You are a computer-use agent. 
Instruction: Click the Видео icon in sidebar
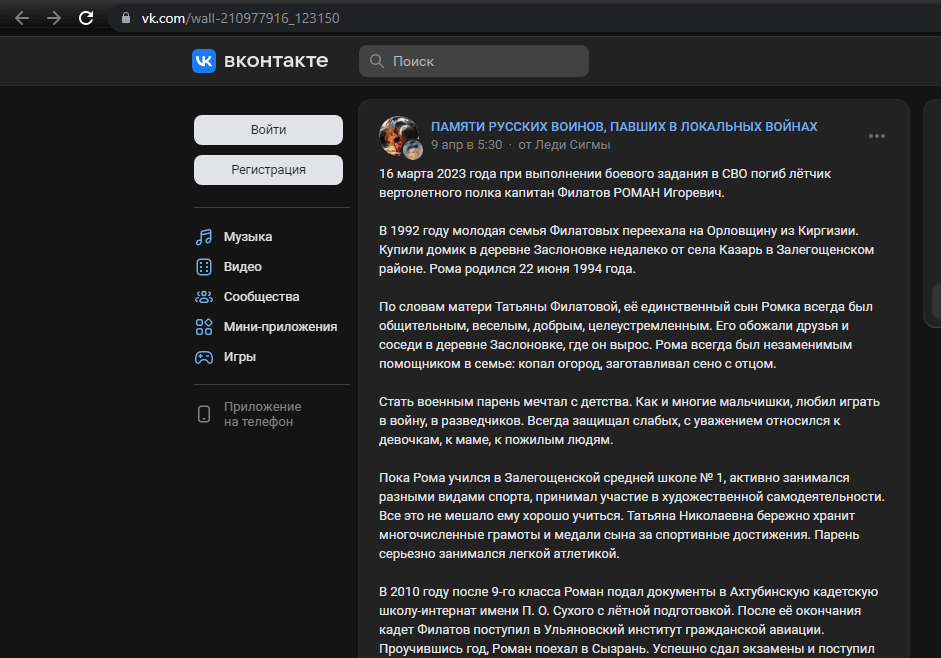[204, 267]
